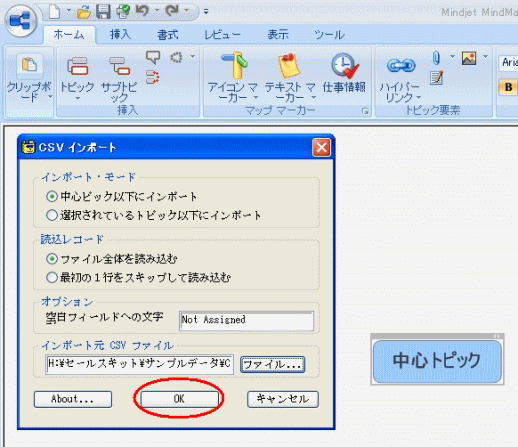Open the クリップボード dropdown
Viewport: 518px width, 447px height.
pos(50,97)
